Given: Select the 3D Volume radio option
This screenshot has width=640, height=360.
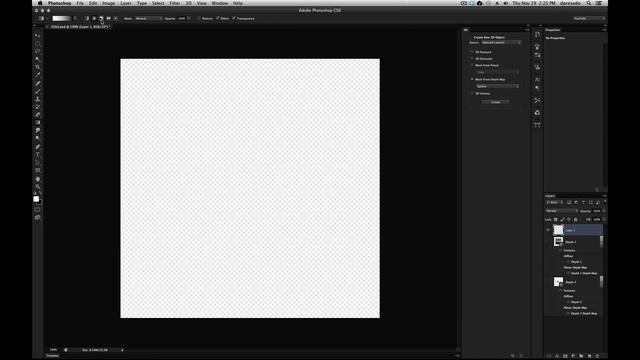Looking at the screenshot, I should click(472, 93).
